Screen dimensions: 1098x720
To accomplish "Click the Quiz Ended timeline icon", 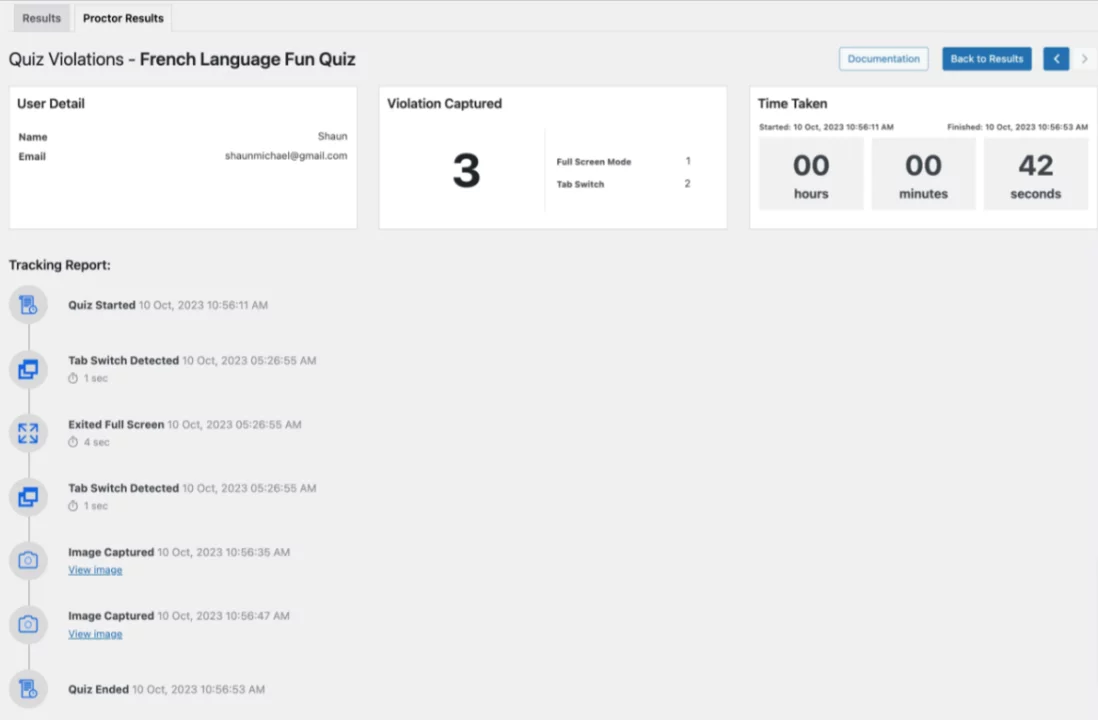I will [x=28, y=689].
